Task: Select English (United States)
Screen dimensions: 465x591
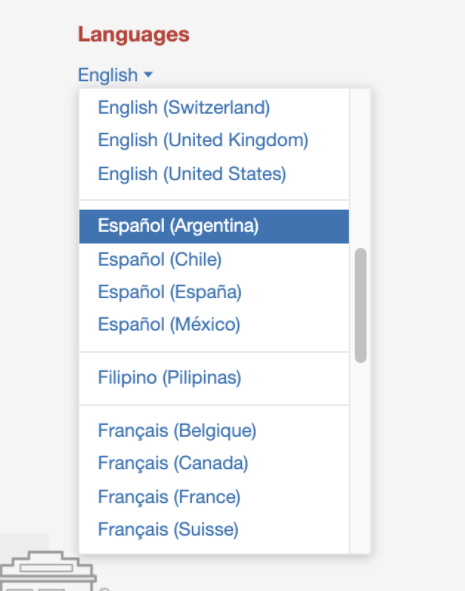Action: pos(214,174)
